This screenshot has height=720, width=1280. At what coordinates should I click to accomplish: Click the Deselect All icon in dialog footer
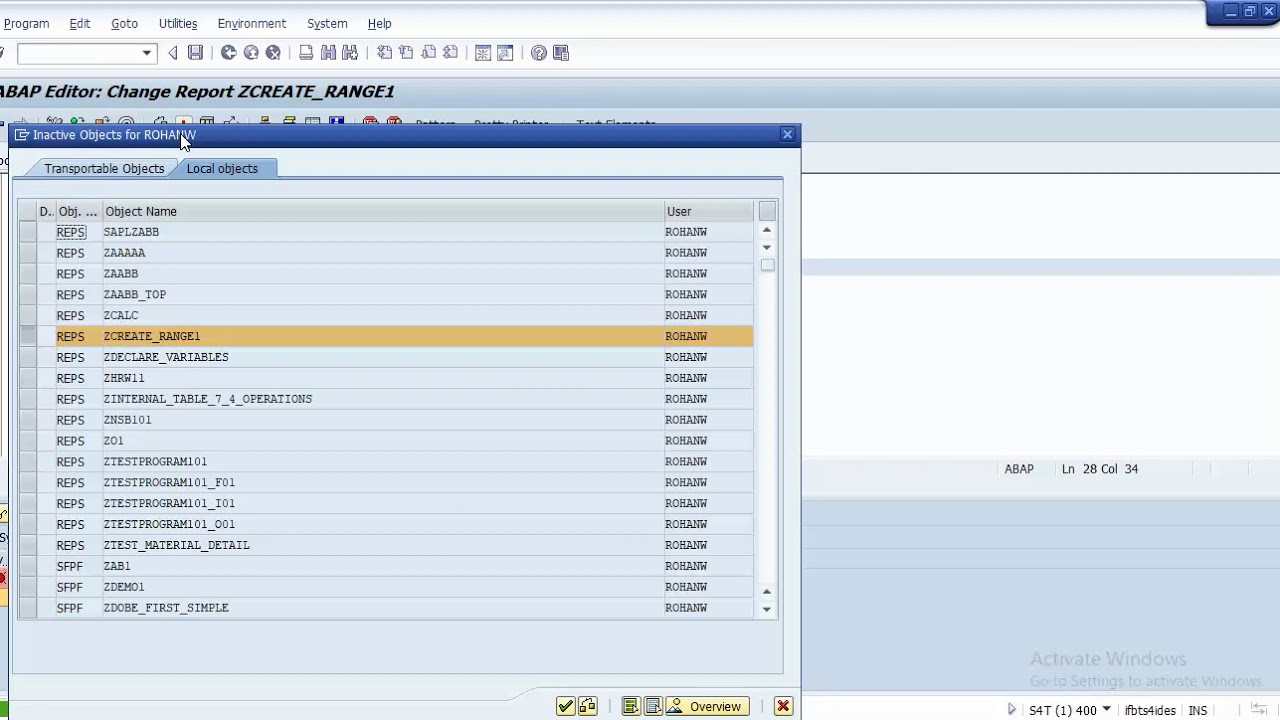(x=653, y=707)
